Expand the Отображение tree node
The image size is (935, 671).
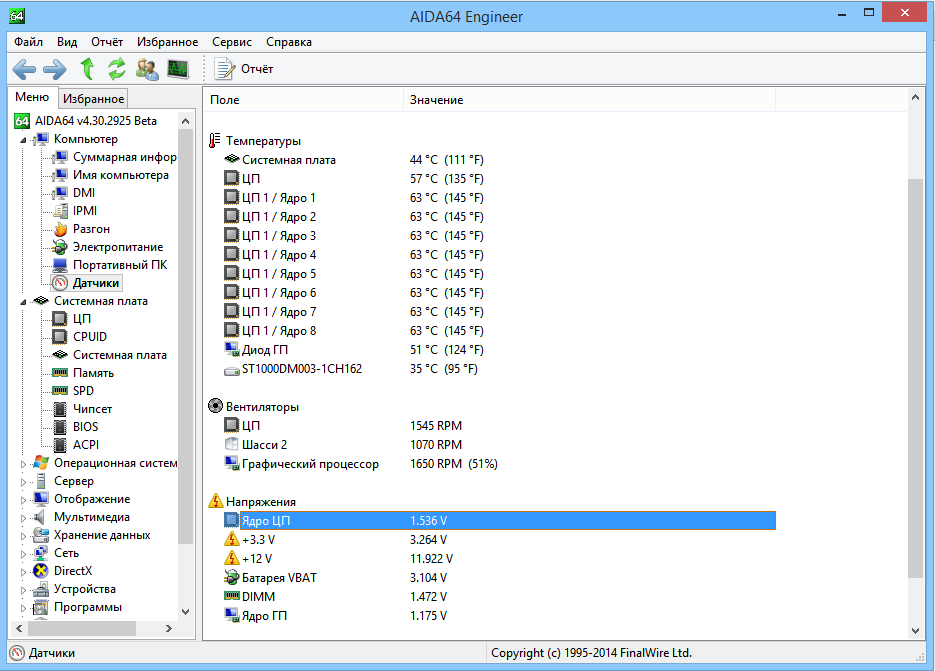(23, 499)
